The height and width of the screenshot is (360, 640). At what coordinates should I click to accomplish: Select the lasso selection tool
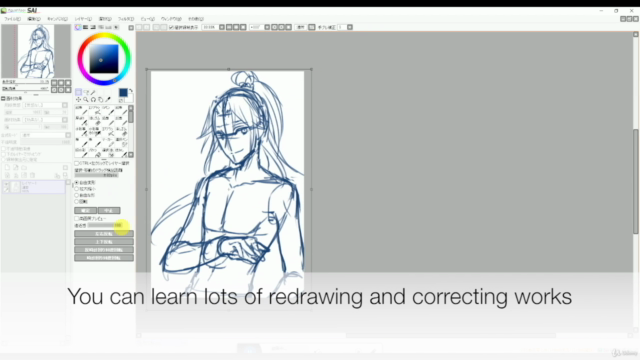click(x=86, y=92)
